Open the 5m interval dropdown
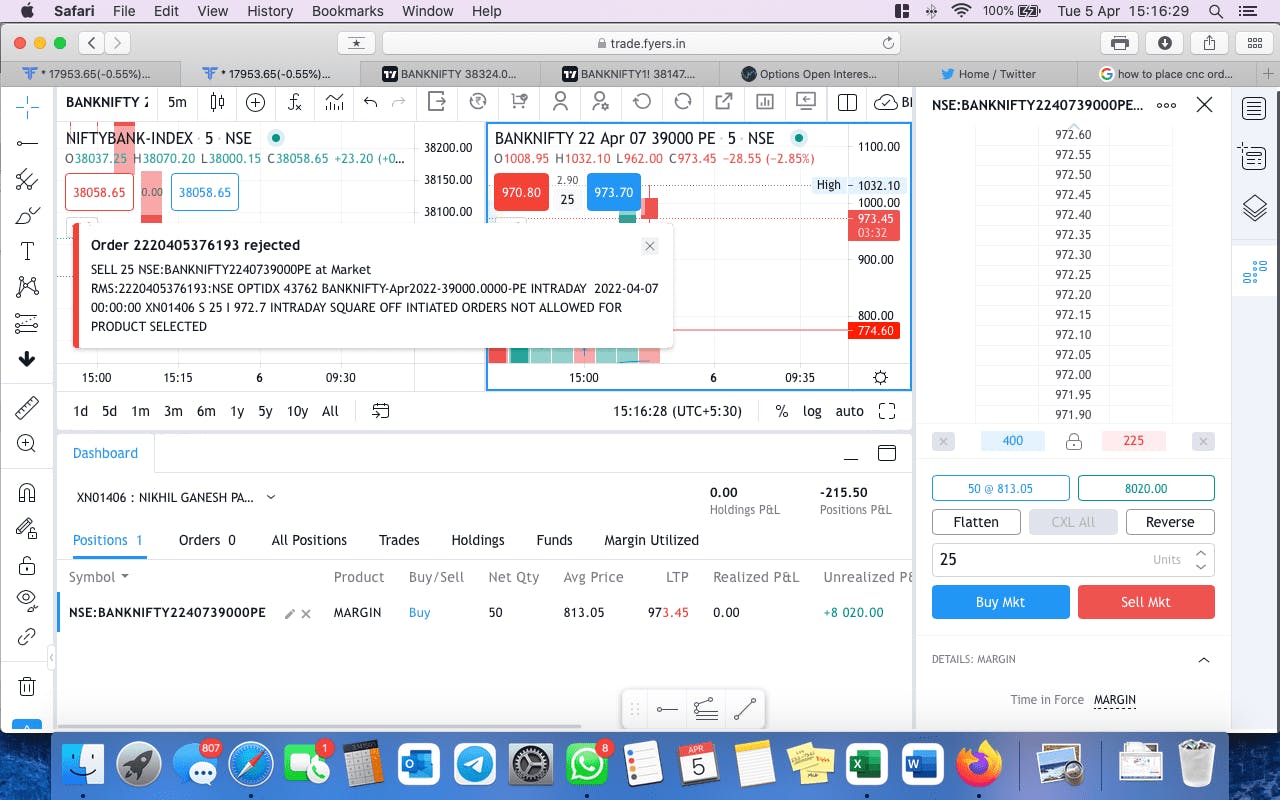The height and width of the screenshot is (800, 1280). pos(177,102)
